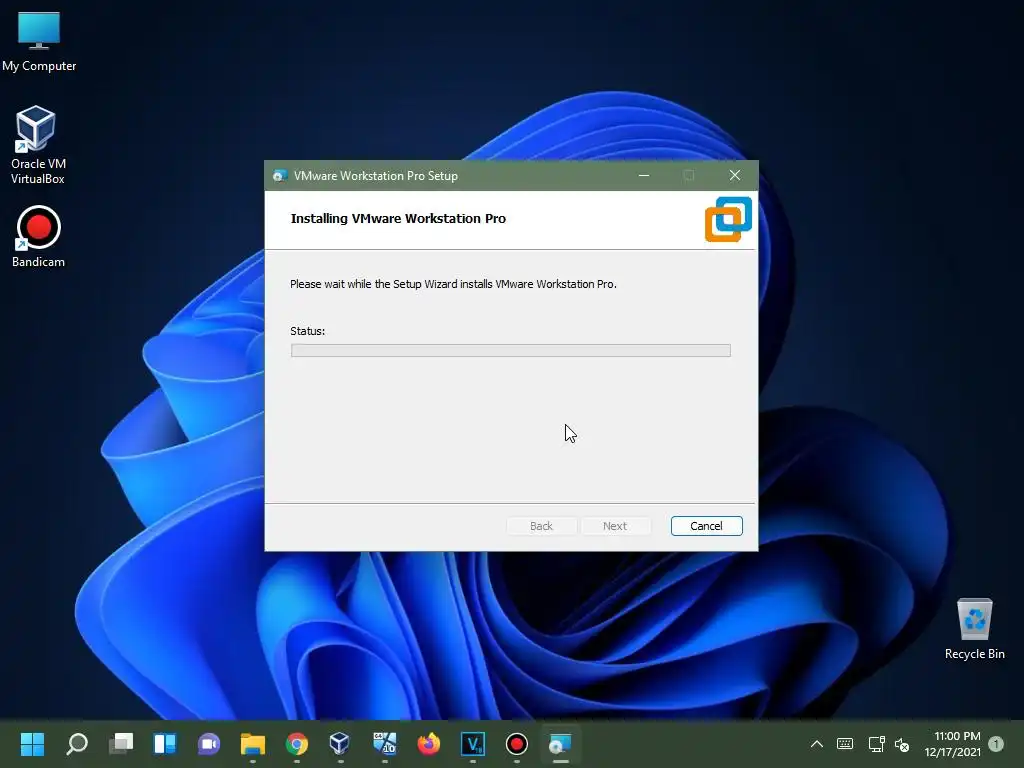The width and height of the screenshot is (1024, 768).
Task: Open the Teams Chat taskbar icon
Action: 209,744
